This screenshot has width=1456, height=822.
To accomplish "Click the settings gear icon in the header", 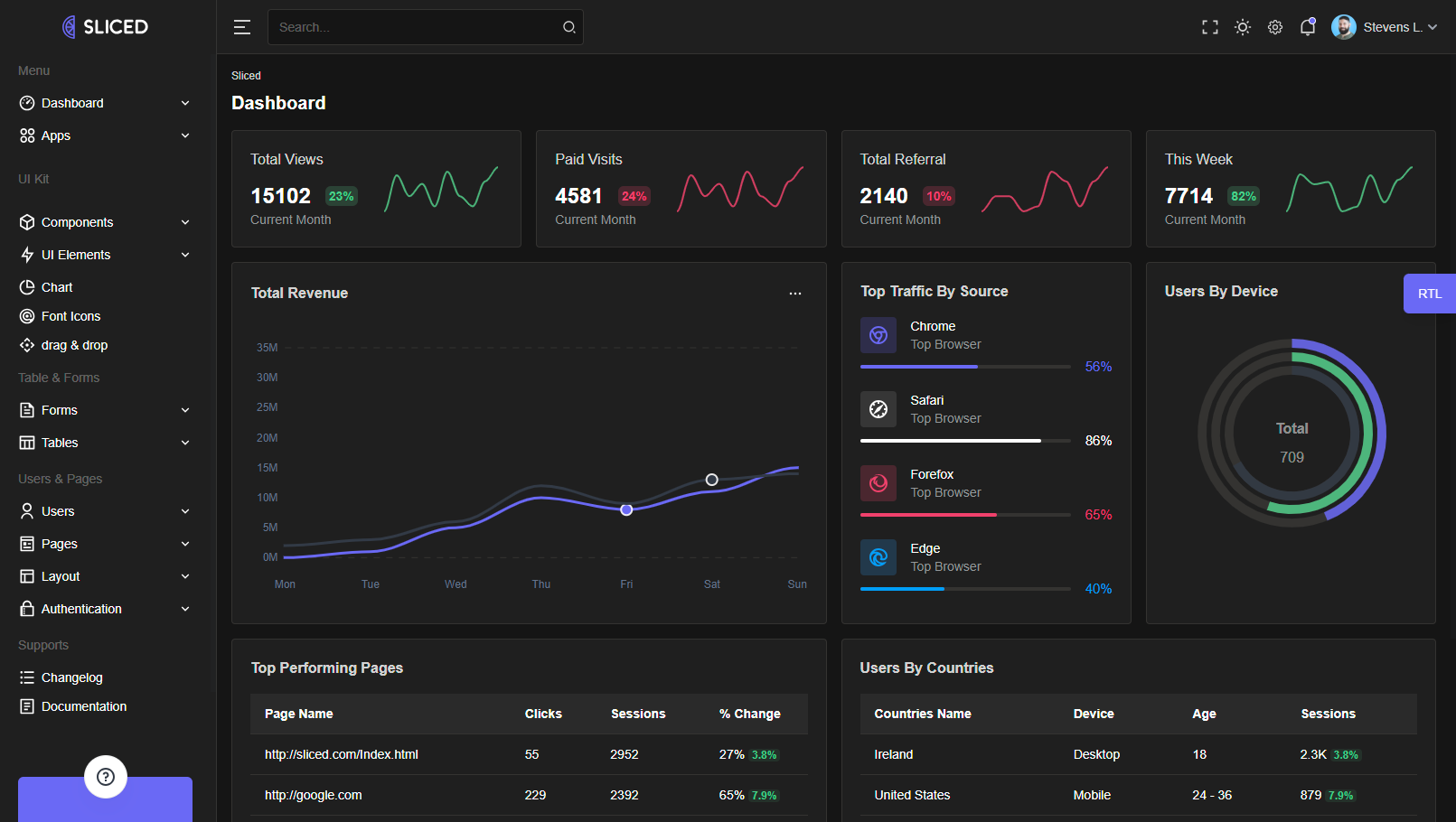I will tap(1274, 27).
